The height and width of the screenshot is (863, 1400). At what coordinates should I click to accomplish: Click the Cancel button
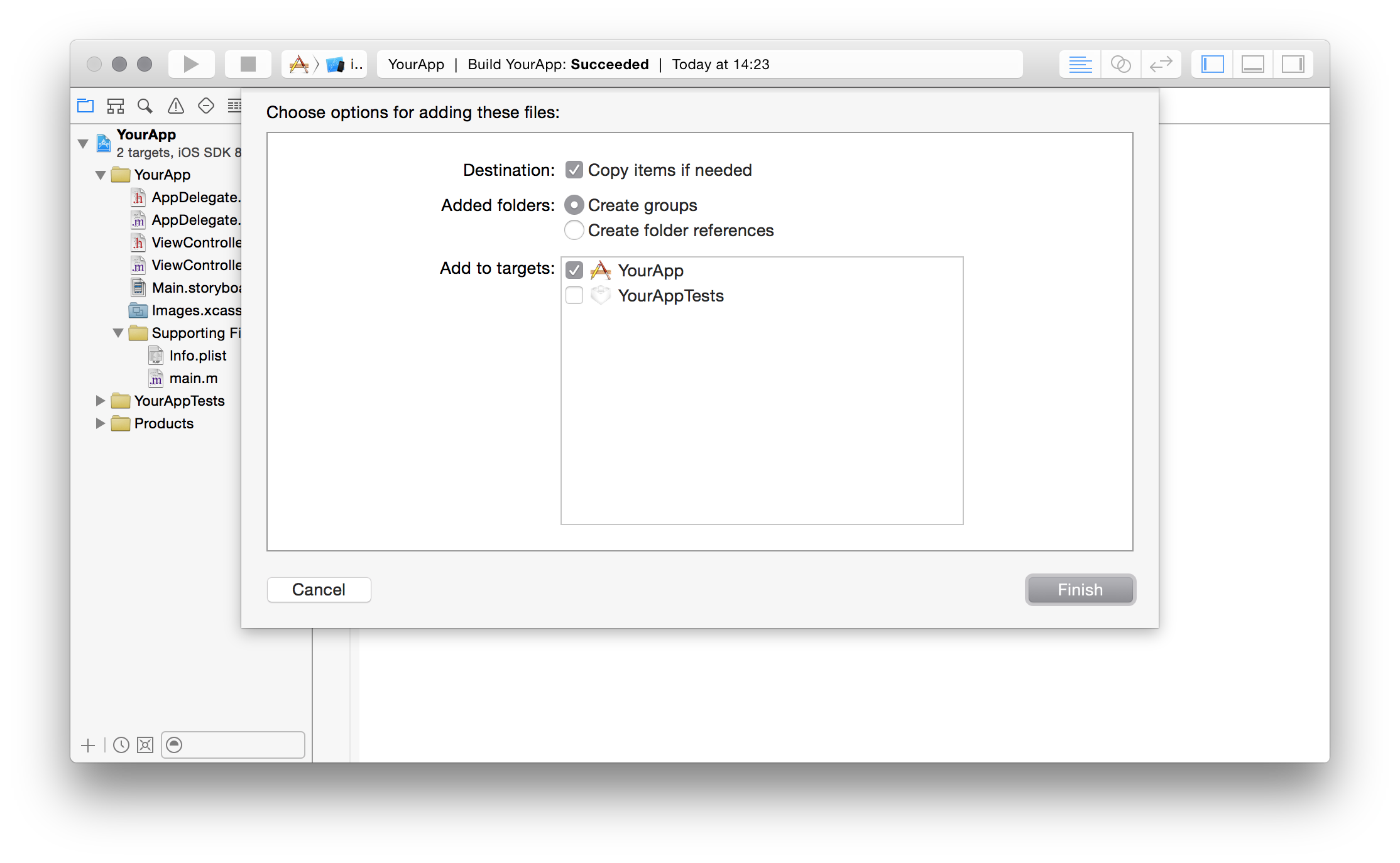319,590
